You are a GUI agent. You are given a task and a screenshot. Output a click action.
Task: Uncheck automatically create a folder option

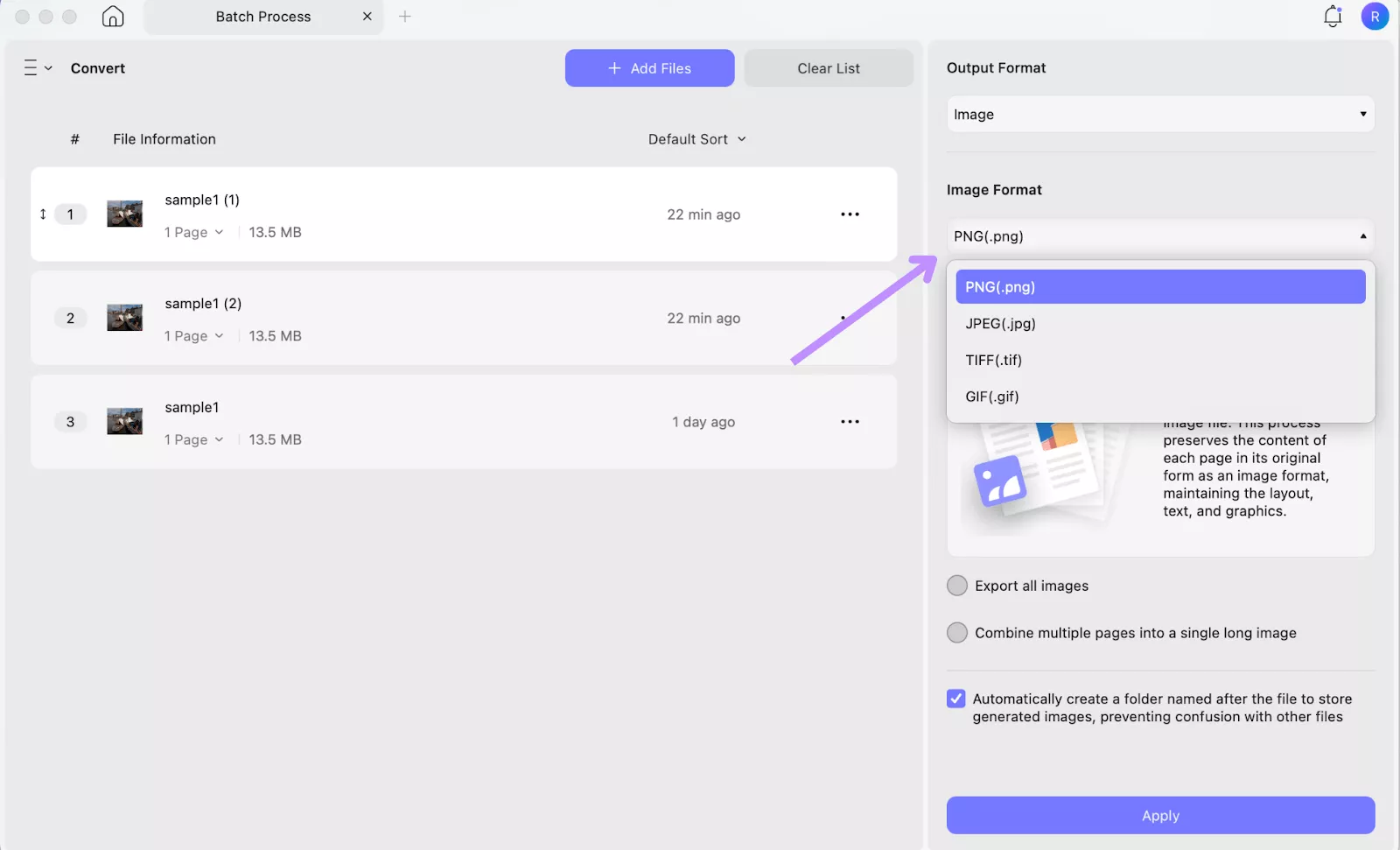click(x=955, y=699)
